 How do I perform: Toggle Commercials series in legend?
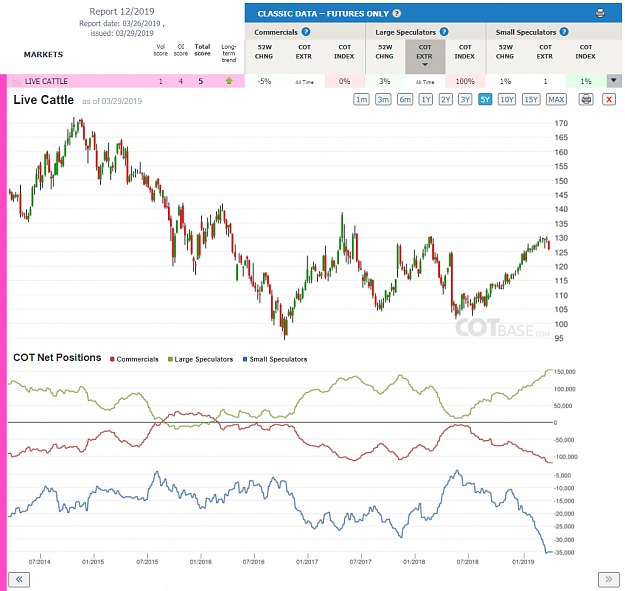pyautogui.click(x=134, y=359)
